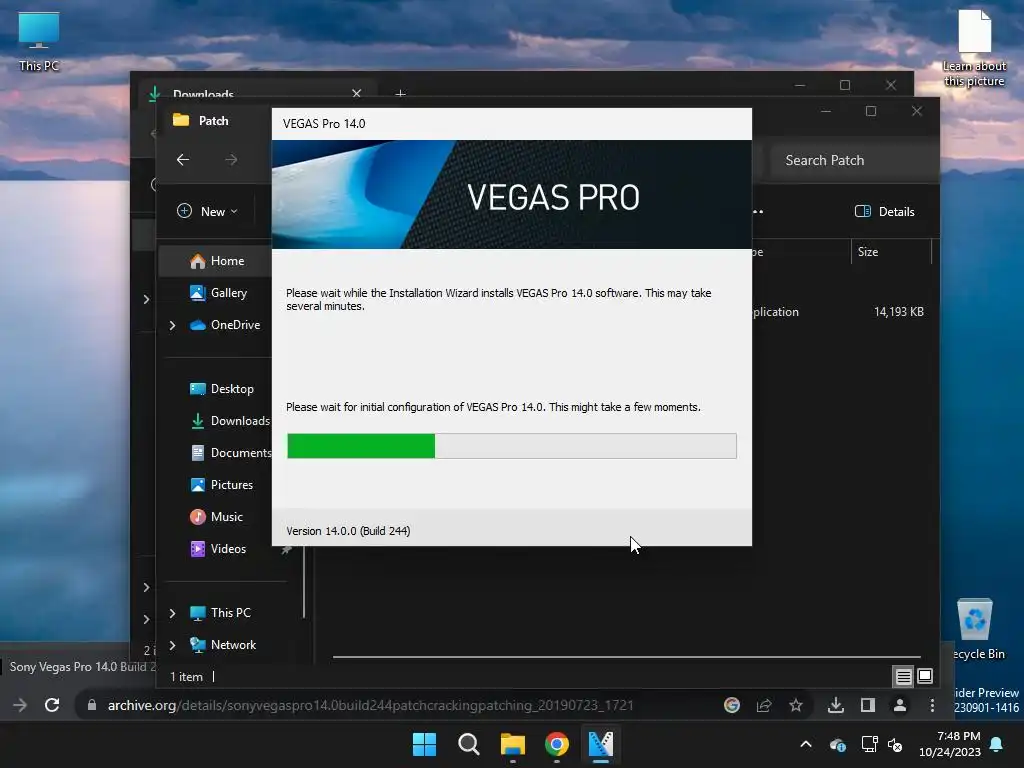Screen dimensions: 1024x768
Task: View site information lock icon
Action: [x=91, y=705]
